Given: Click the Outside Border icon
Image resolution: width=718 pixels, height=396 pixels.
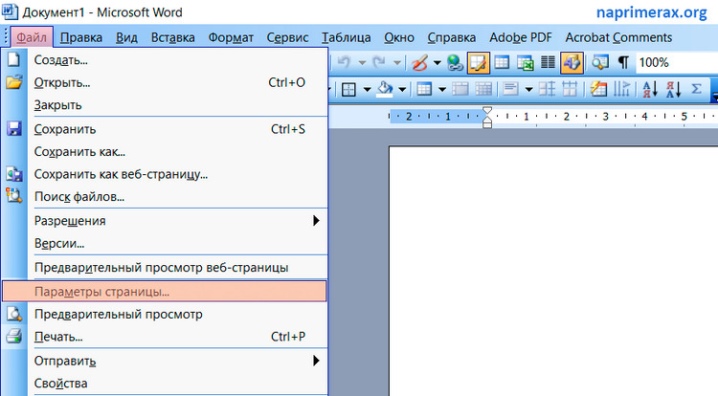Looking at the screenshot, I should 349,89.
